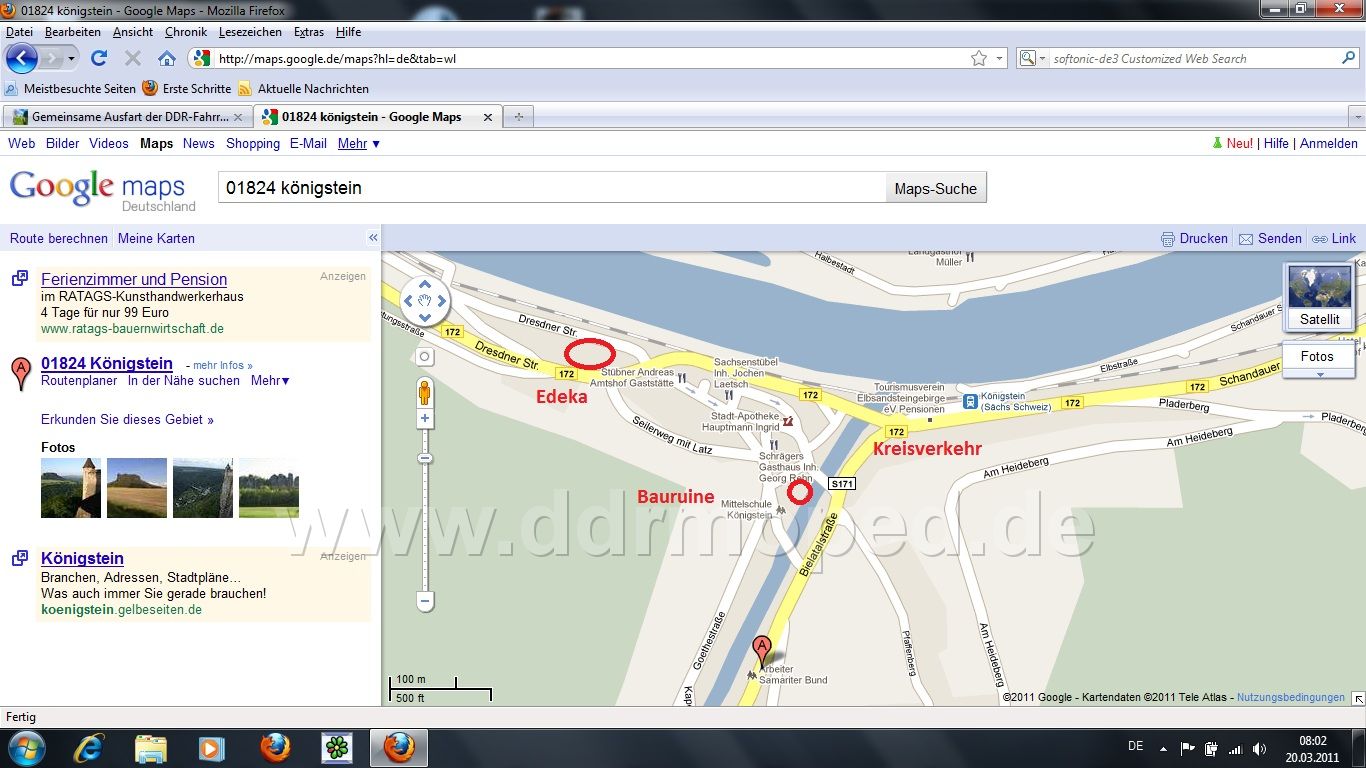Open Meistbesuchte Seiten bookmark
This screenshot has height=768, width=1366.
pos(70,88)
